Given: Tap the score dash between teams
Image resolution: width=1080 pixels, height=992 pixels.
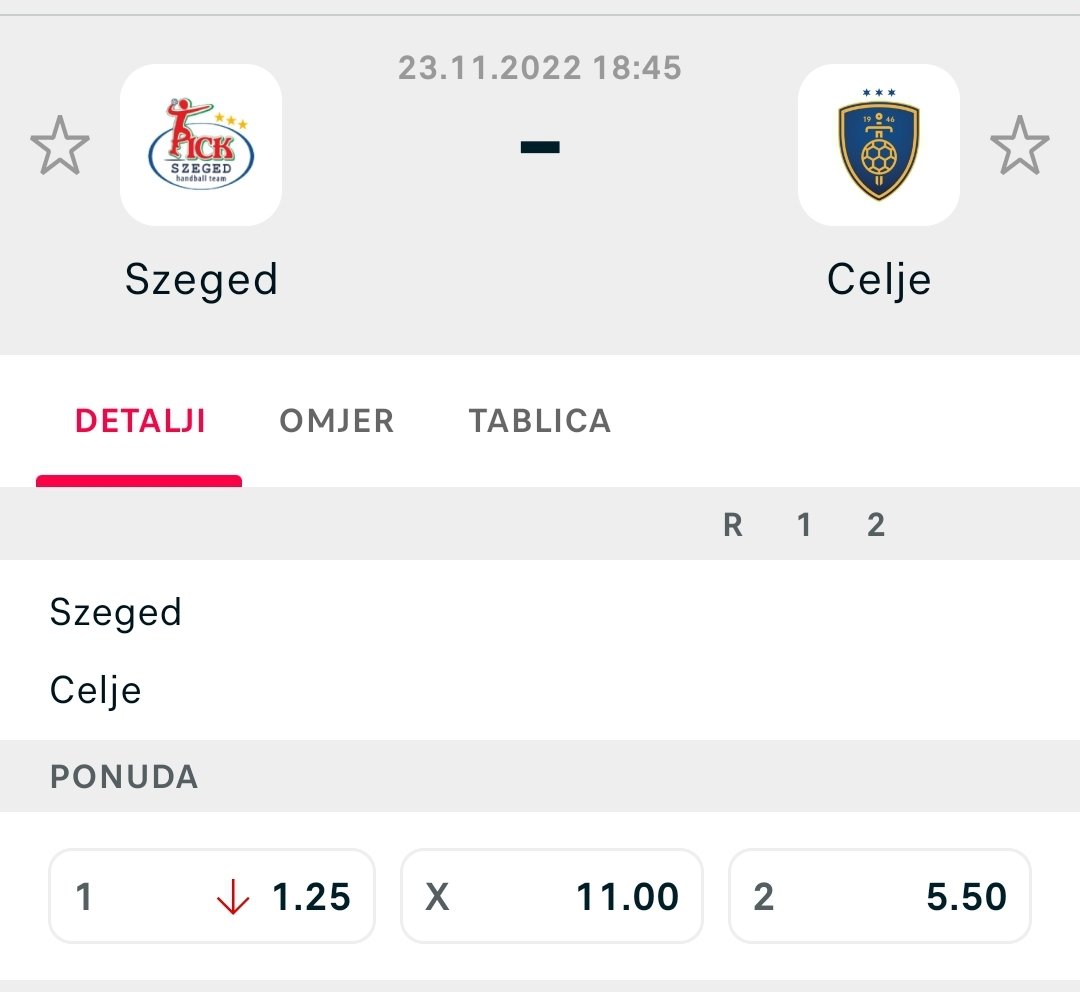Looking at the screenshot, I should tap(540, 146).
